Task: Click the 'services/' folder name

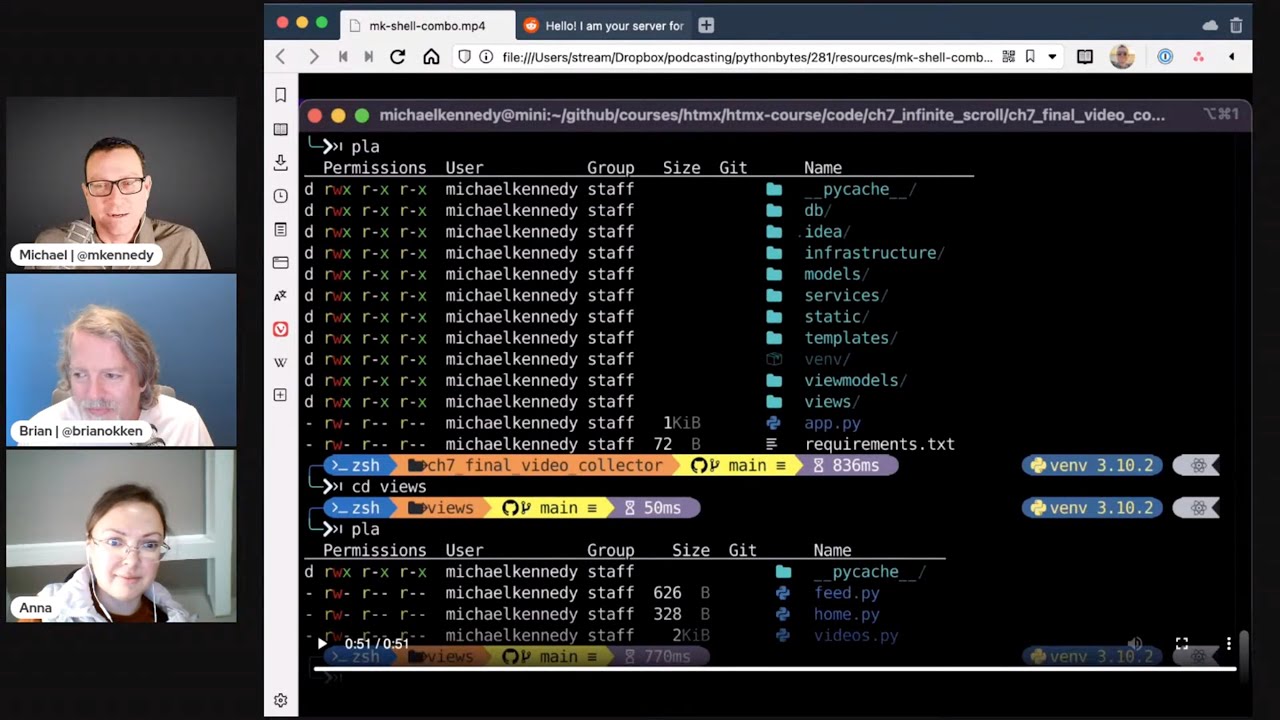Action: tap(846, 295)
